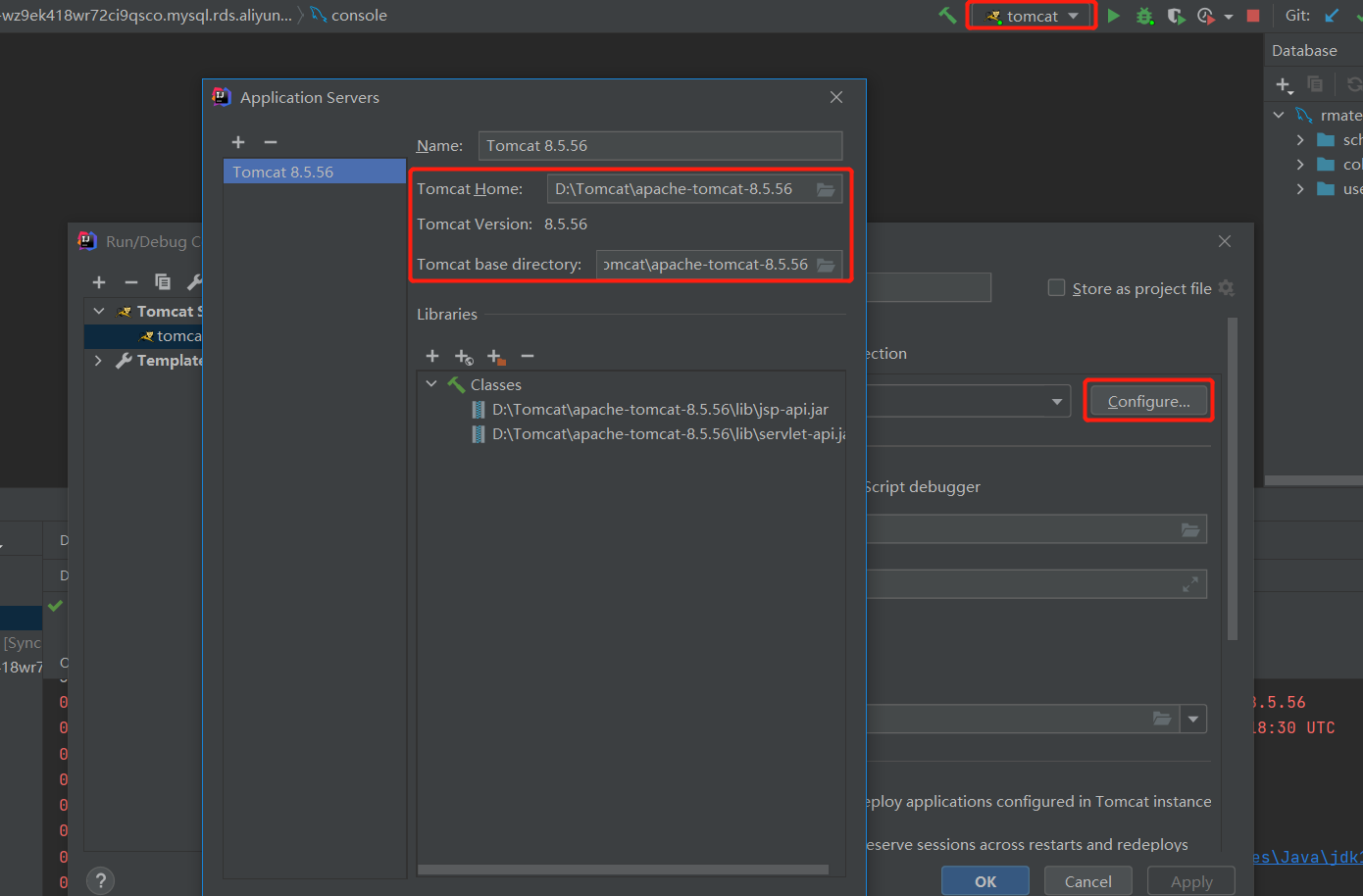This screenshot has width=1363, height=896.
Task: Copy configuration icon in Run/Debug toolbar
Action: coord(163,282)
